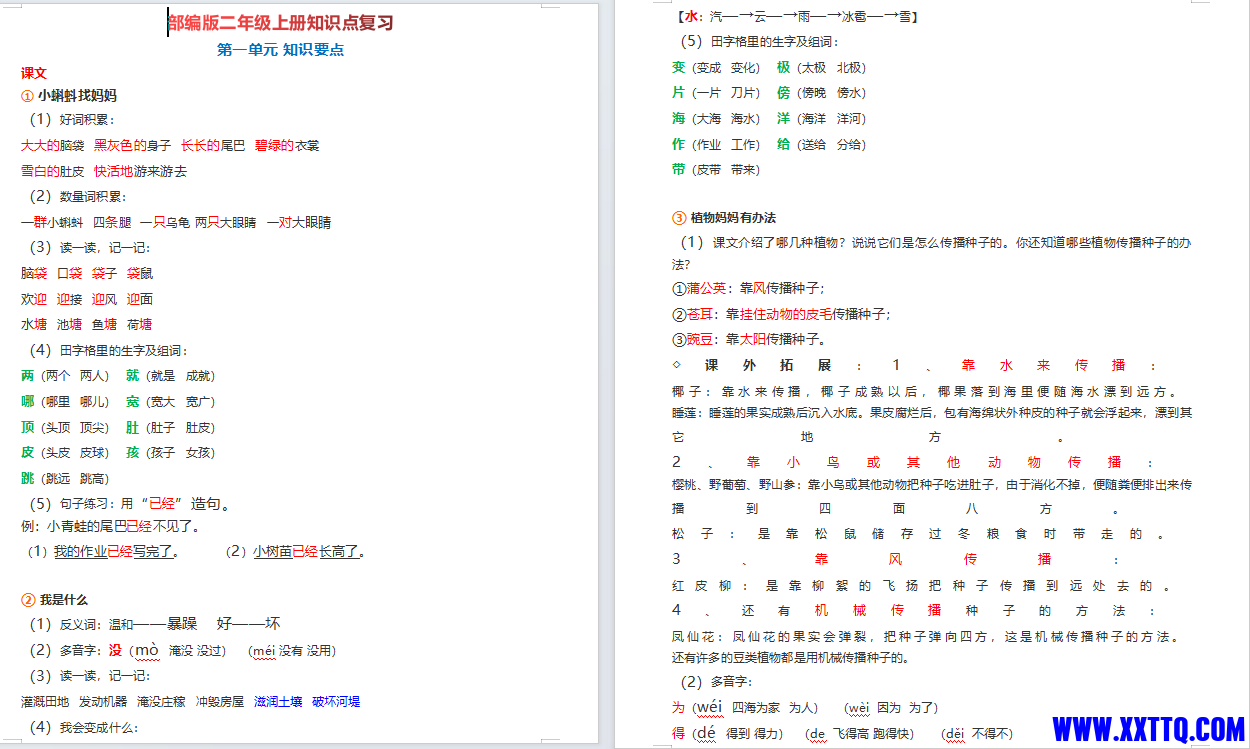Select the phrase 灌溉田地
This screenshot has width=1250, height=749.
[x=45, y=702]
